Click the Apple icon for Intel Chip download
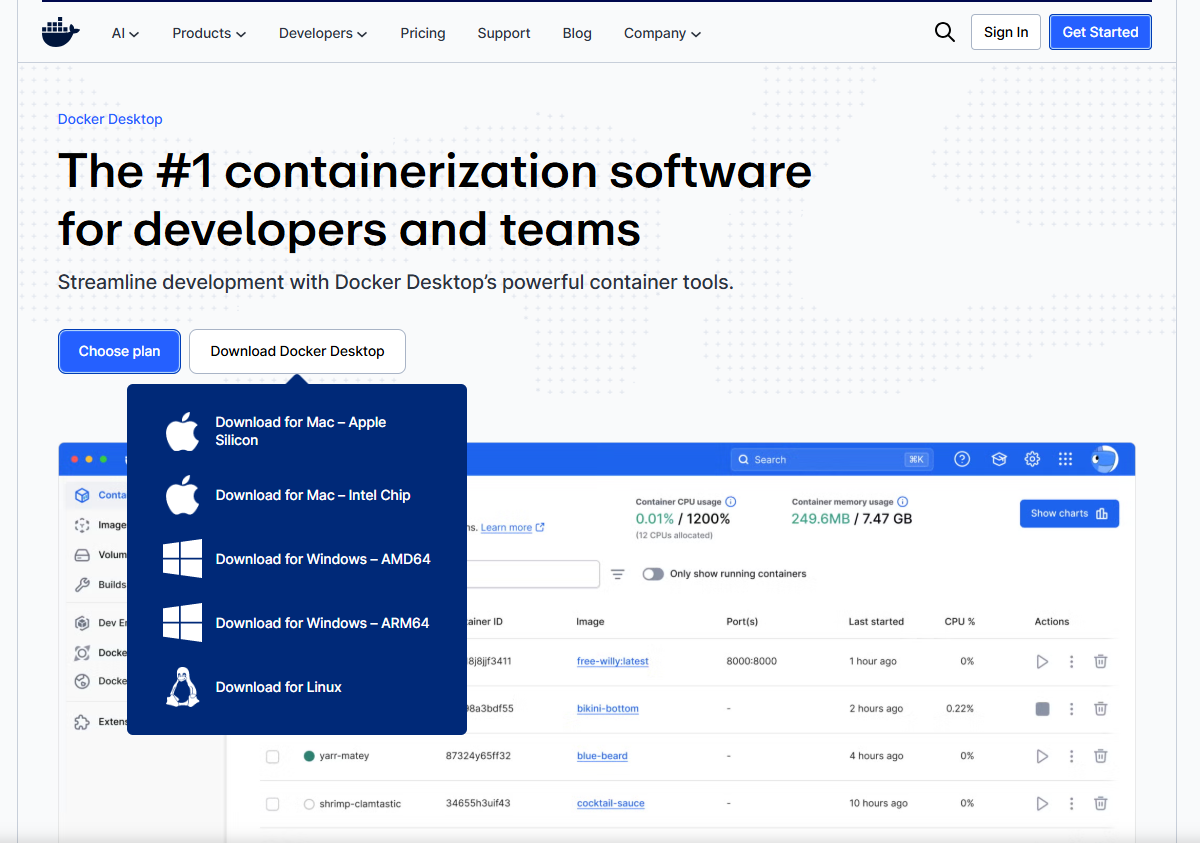This screenshot has width=1200, height=852. point(182,495)
